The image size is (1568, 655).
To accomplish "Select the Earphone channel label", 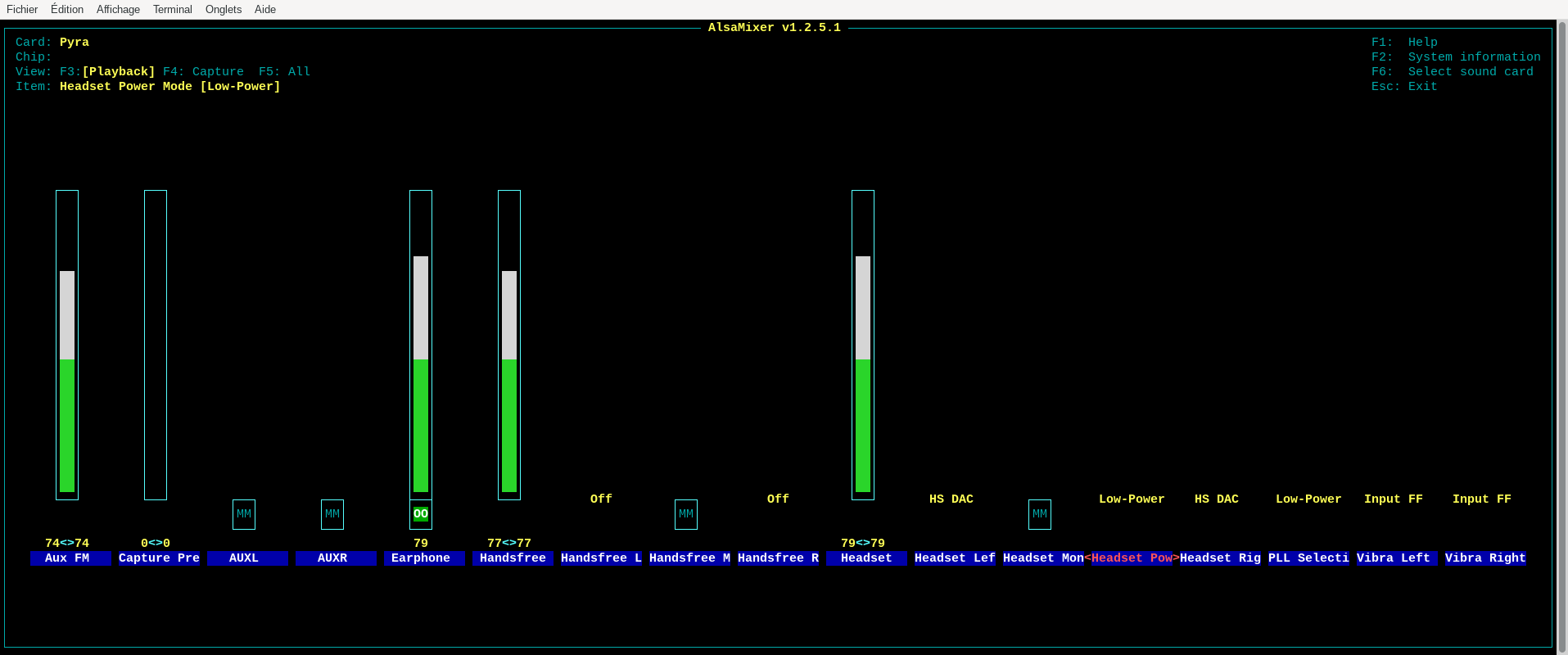I will [x=421, y=558].
